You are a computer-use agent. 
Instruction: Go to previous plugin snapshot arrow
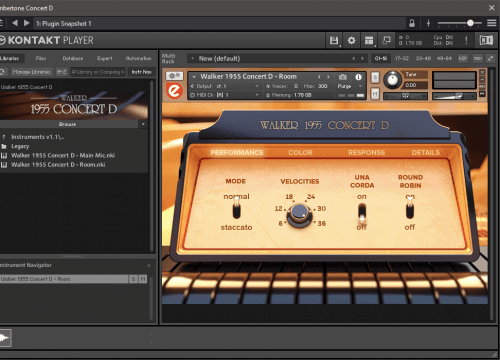click(15, 23)
